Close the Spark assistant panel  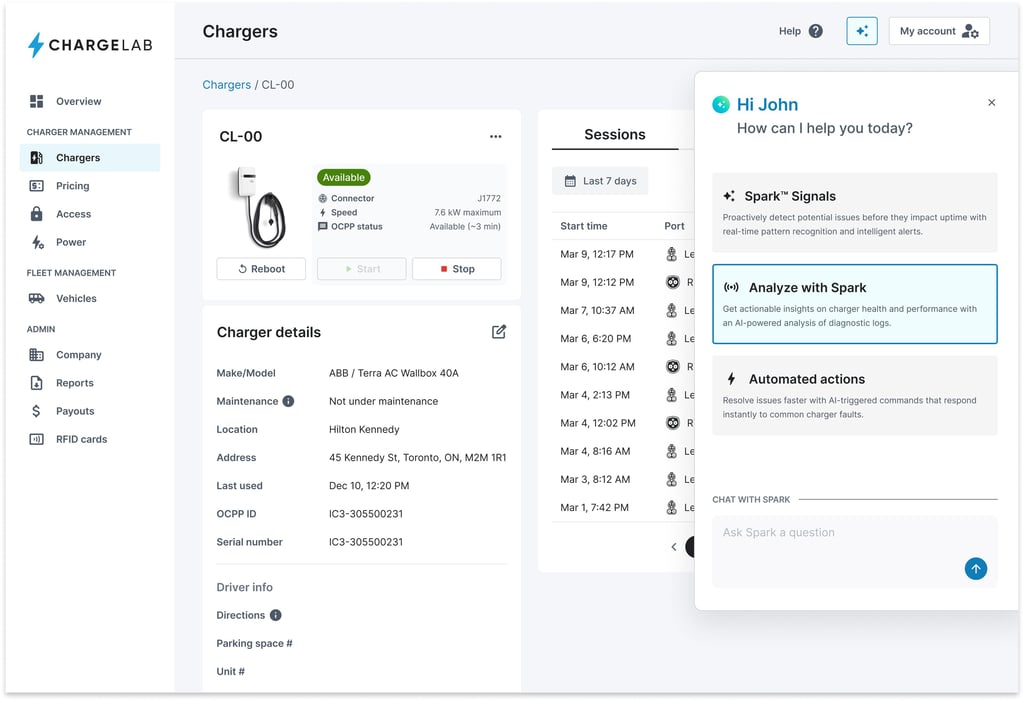992,103
